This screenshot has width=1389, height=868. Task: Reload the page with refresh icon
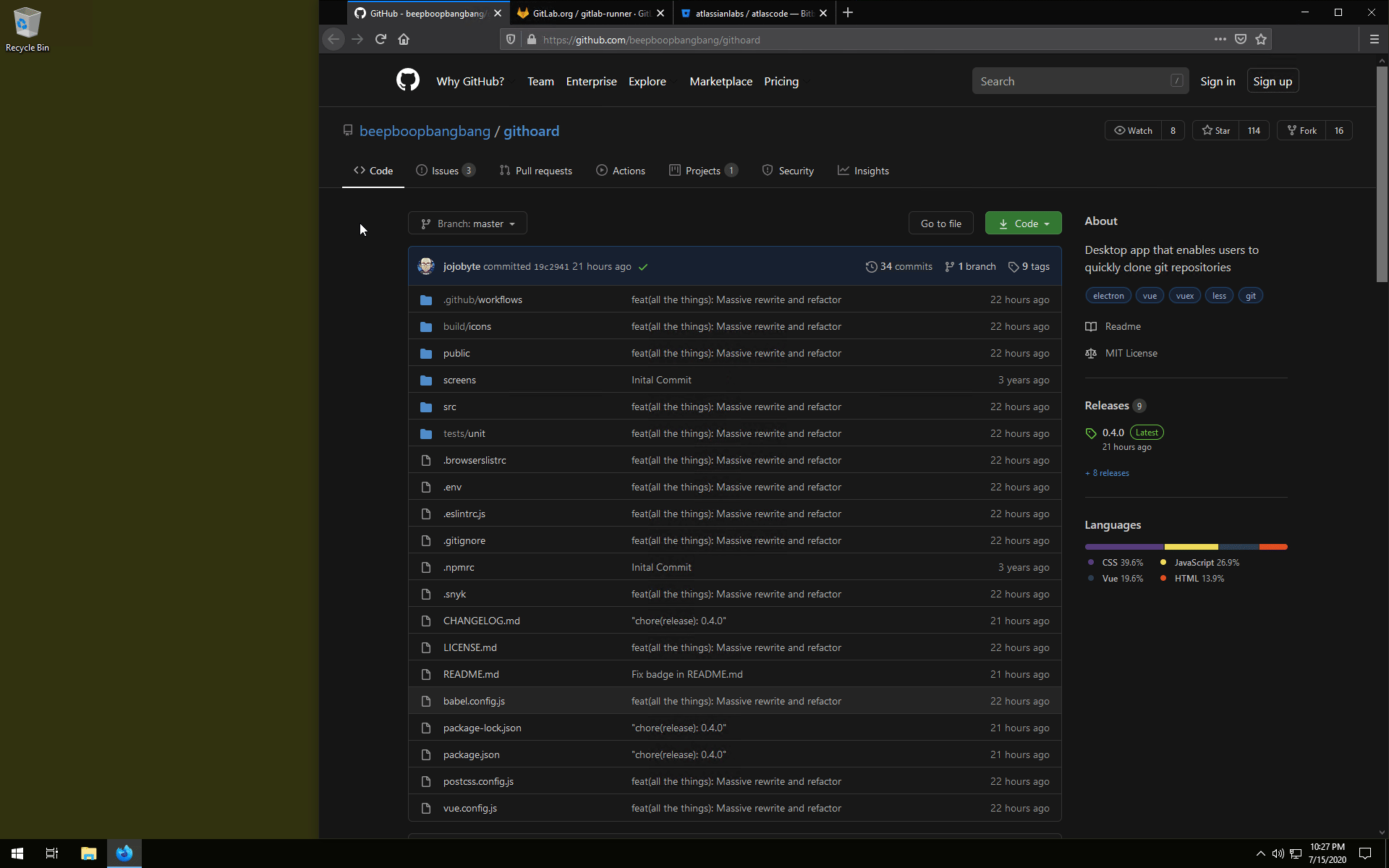(x=381, y=40)
